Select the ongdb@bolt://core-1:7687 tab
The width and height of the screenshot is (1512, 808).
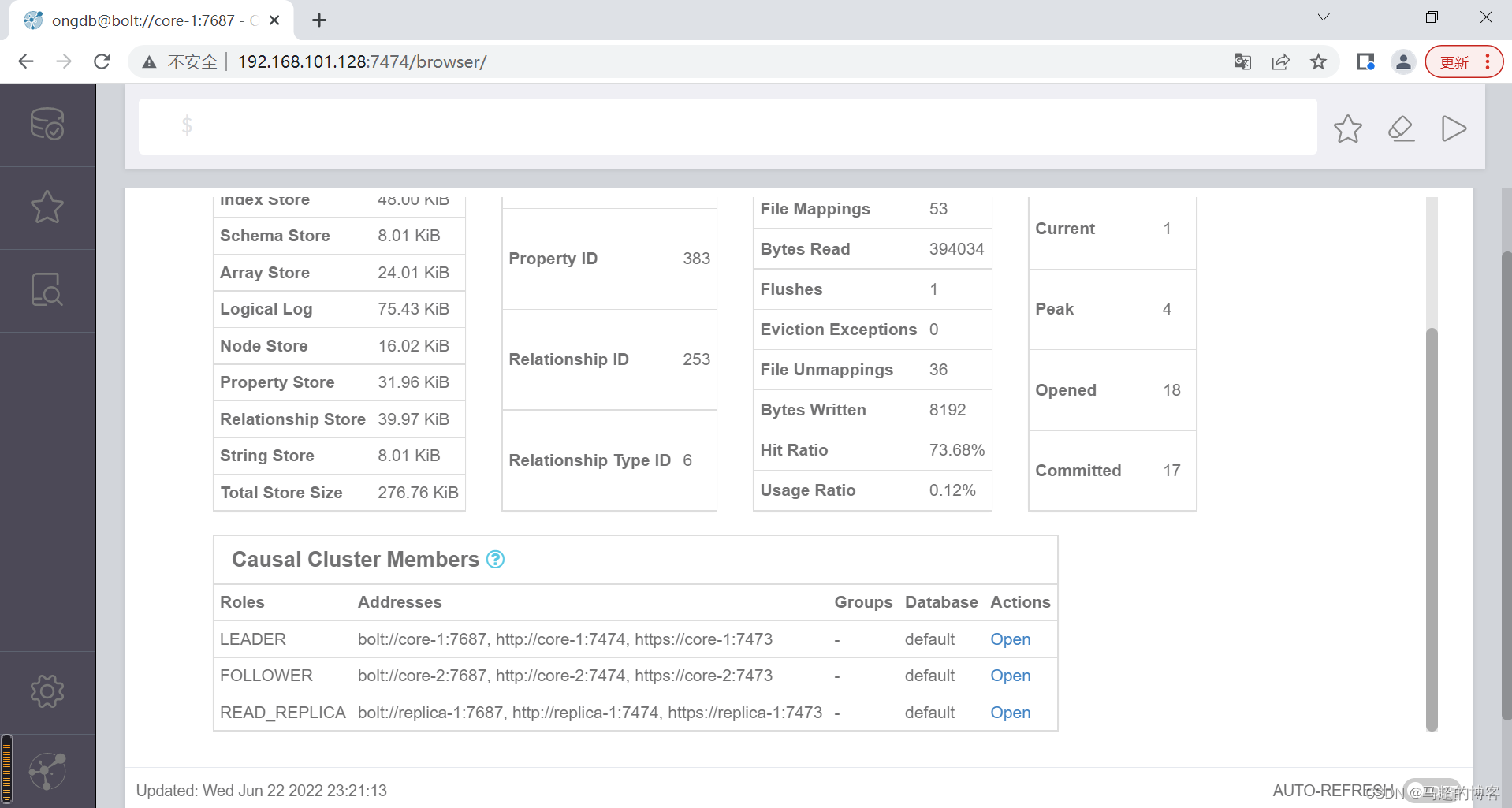151,20
